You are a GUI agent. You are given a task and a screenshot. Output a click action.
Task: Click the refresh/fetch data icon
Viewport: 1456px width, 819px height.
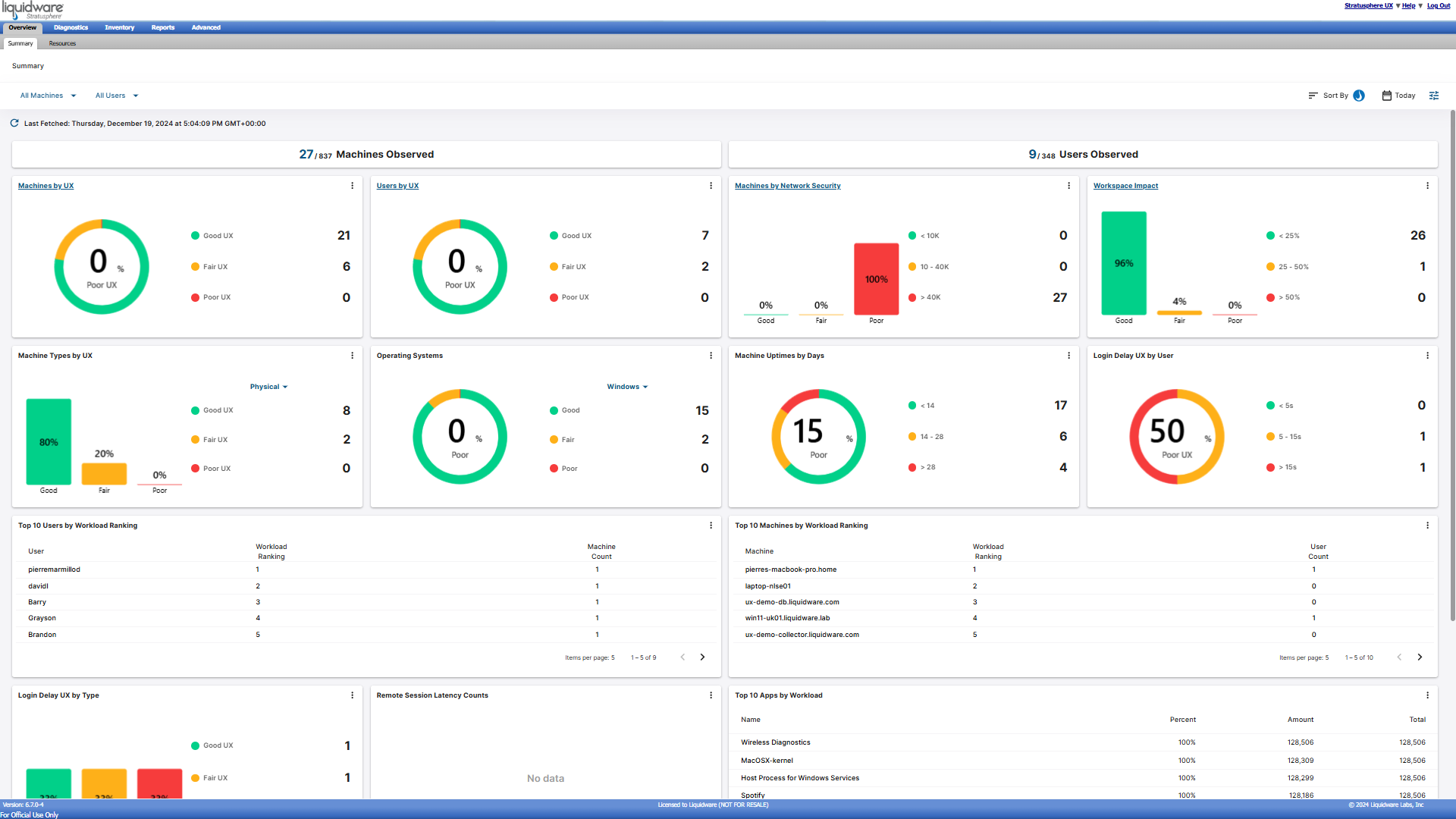click(x=14, y=122)
